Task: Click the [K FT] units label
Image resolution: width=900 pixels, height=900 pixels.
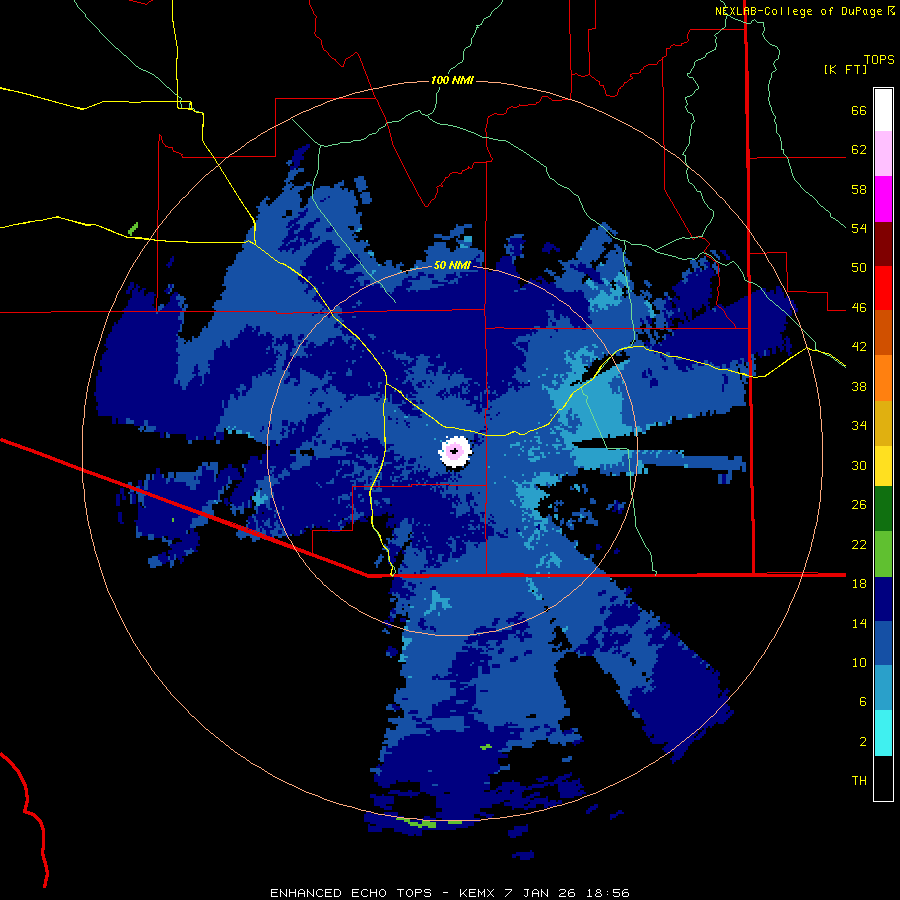Action: click(845, 70)
